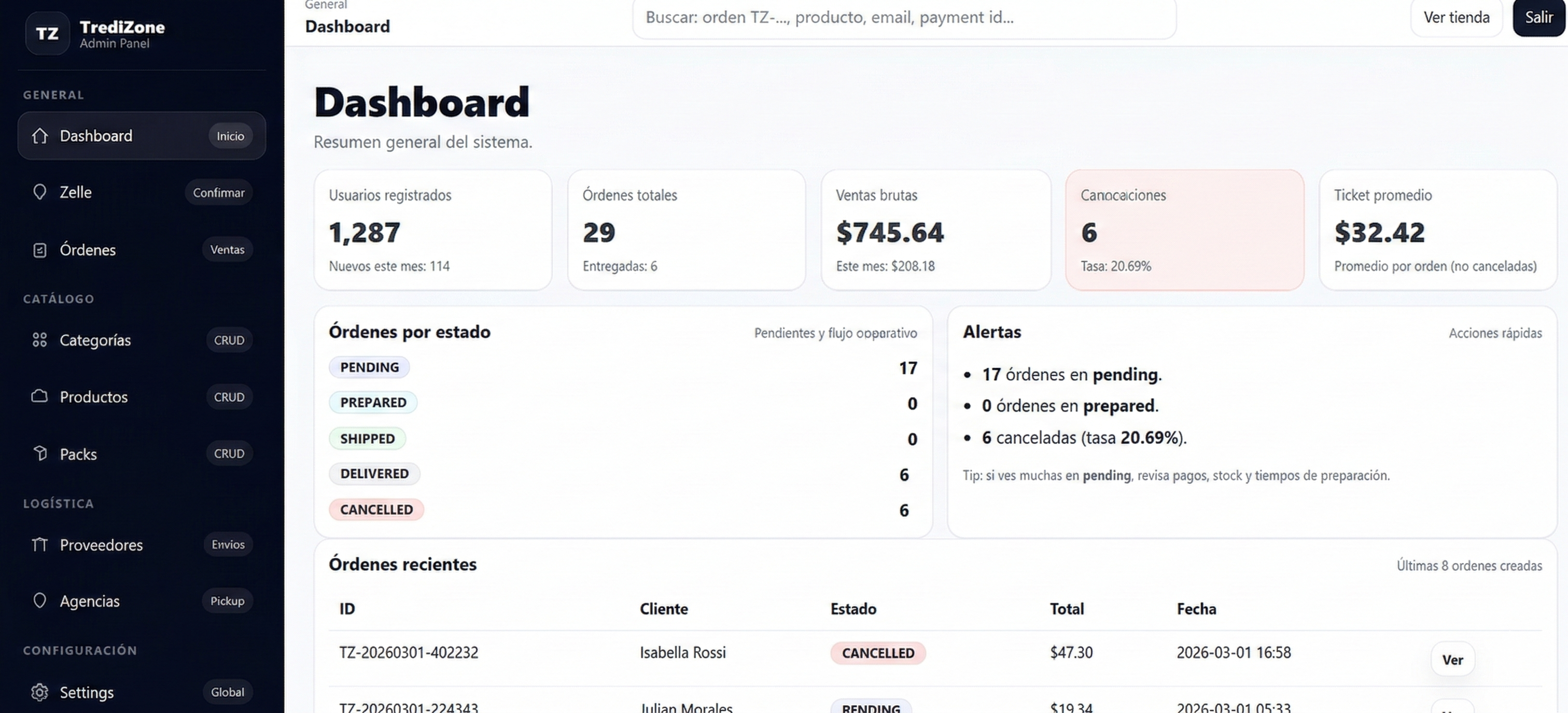Click the Órdenes clipboard icon

(39, 250)
